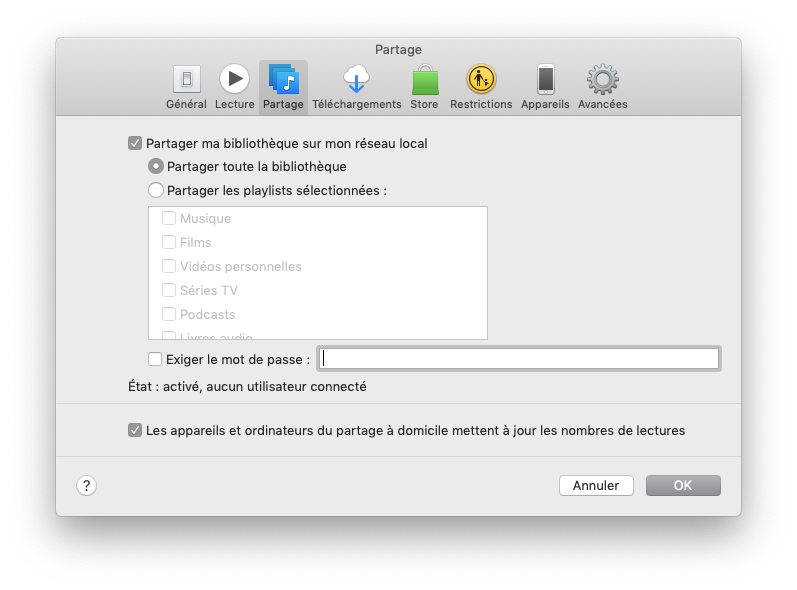Choose Partager les playlists sélectionnées radio
The image size is (797, 590).
click(x=156, y=190)
